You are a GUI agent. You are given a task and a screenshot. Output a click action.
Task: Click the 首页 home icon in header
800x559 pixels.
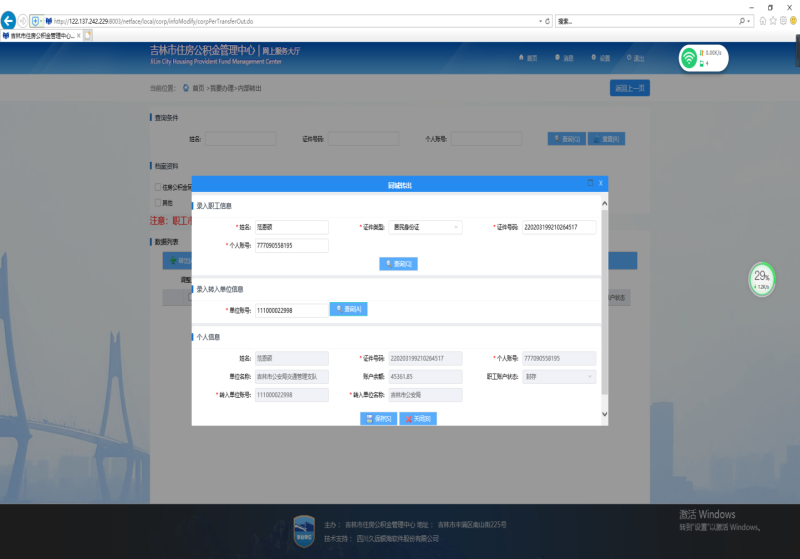(x=528, y=58)
